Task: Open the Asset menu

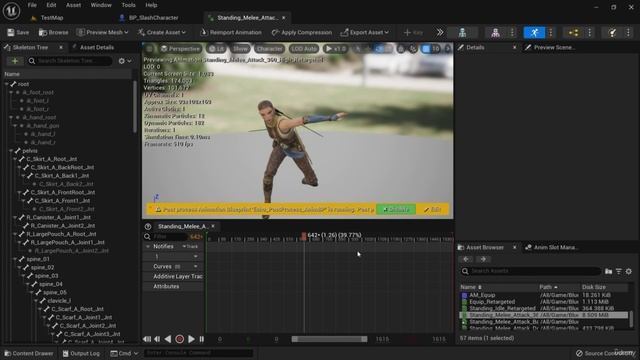Action: point(73,5)
